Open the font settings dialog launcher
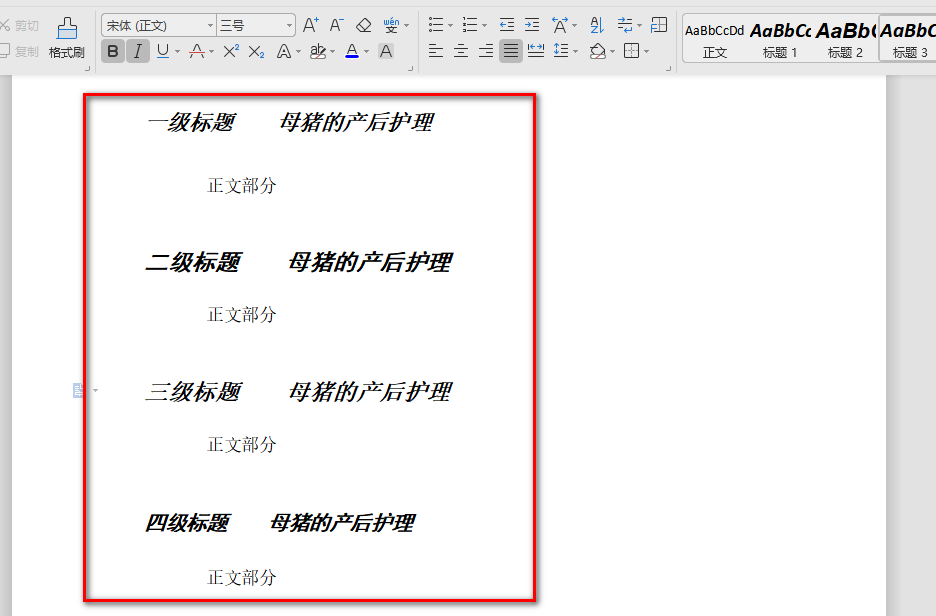936x616 pixels. (x=410, y=69)
